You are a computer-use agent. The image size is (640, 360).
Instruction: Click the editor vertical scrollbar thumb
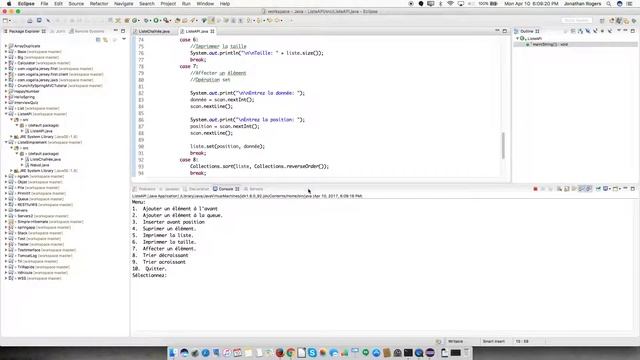pyautogui.click(x=503, y=145)
